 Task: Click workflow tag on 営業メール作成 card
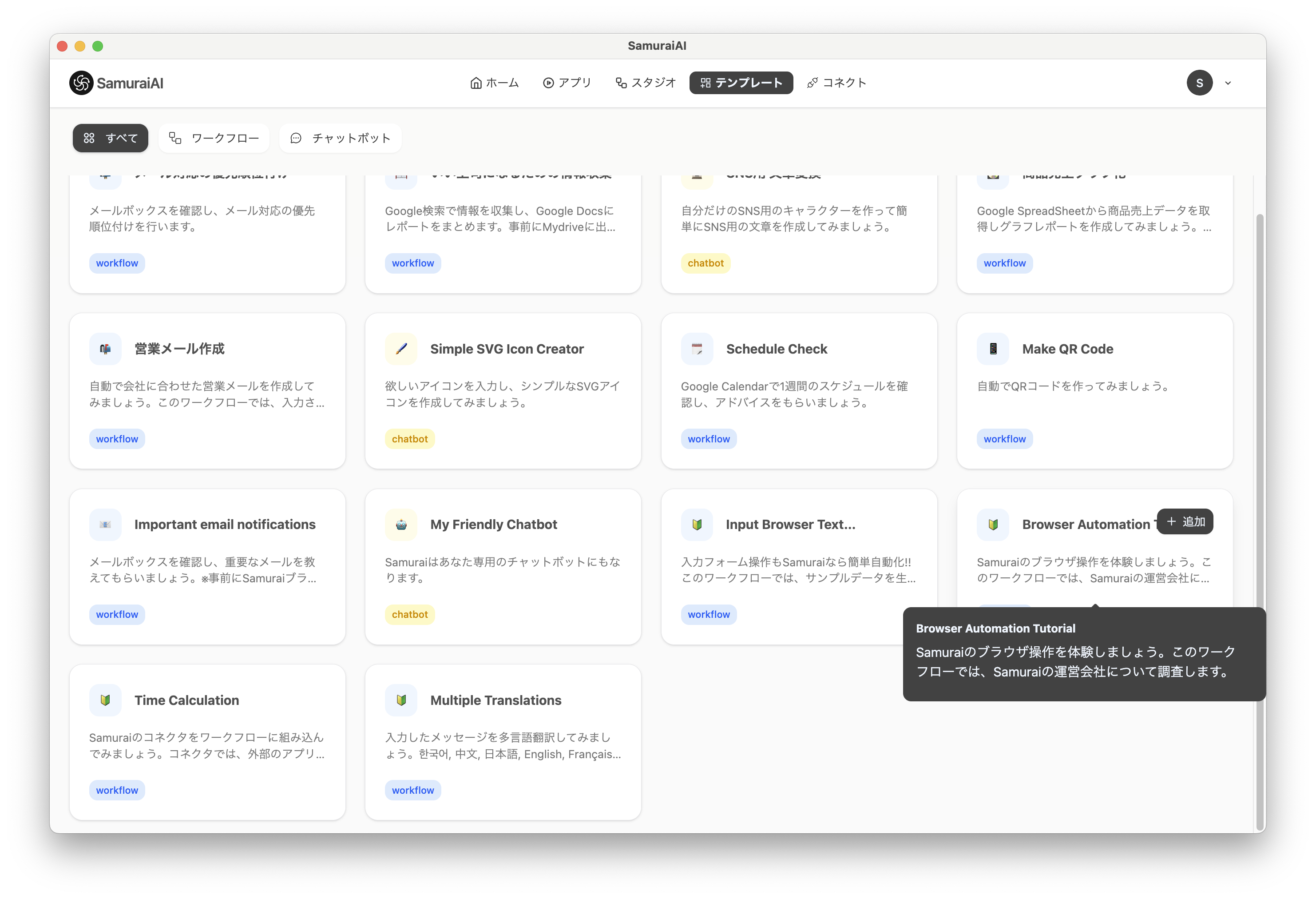(117, 439)
